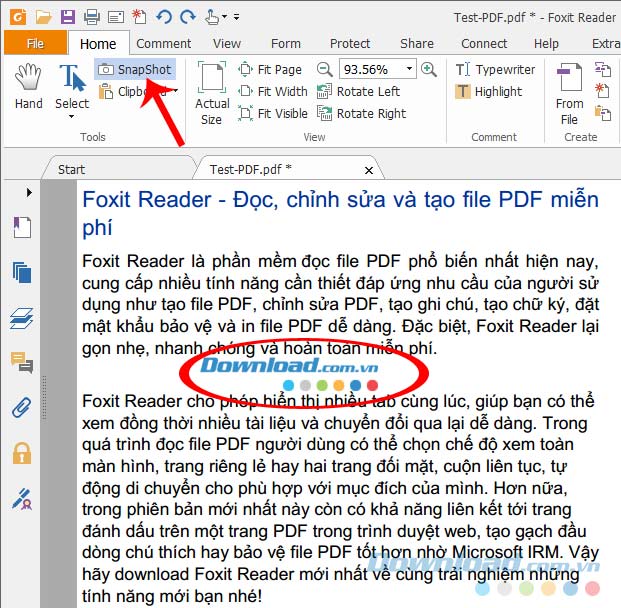
Task: Click the create from clipboard icon in Create group
Action: (x=603, y=113)
